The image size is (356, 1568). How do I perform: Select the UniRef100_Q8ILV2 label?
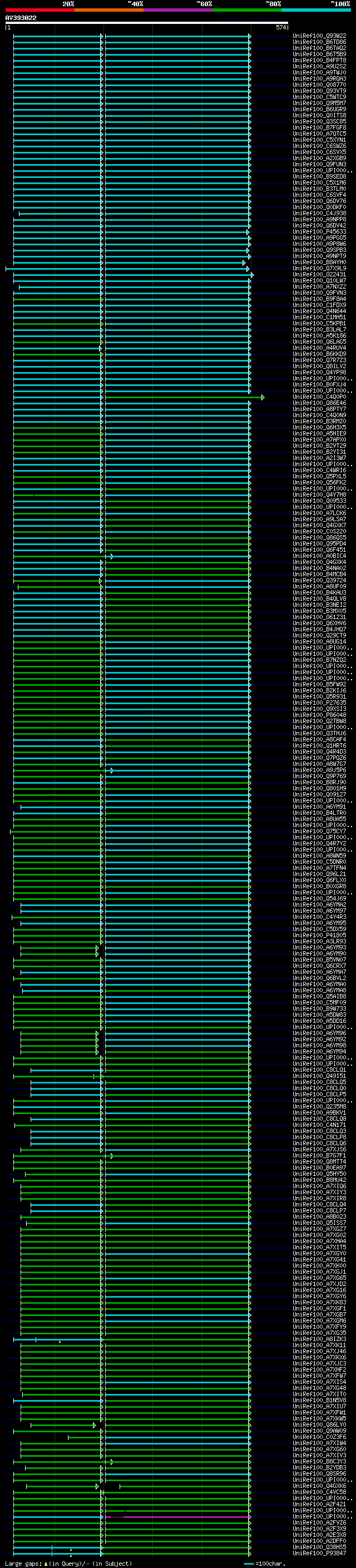point(319,367)
